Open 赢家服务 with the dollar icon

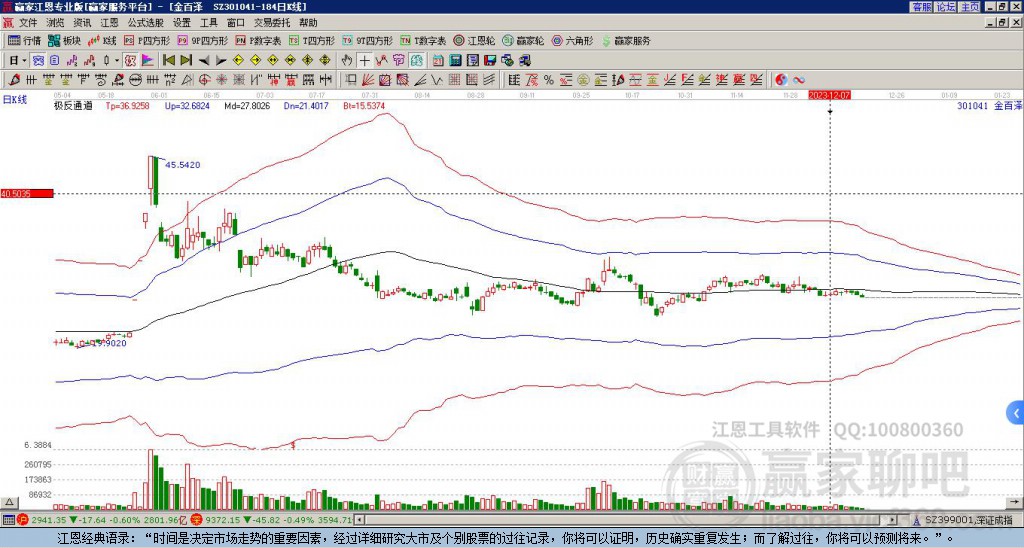(626, 40)
